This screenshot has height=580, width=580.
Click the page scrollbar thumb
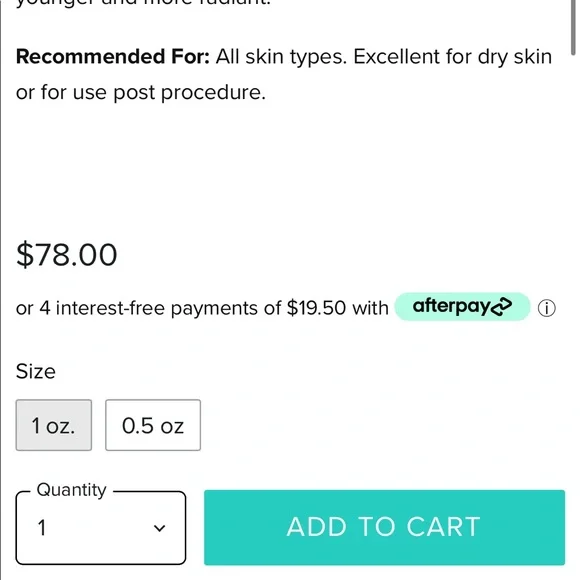(x=573, y=28)
